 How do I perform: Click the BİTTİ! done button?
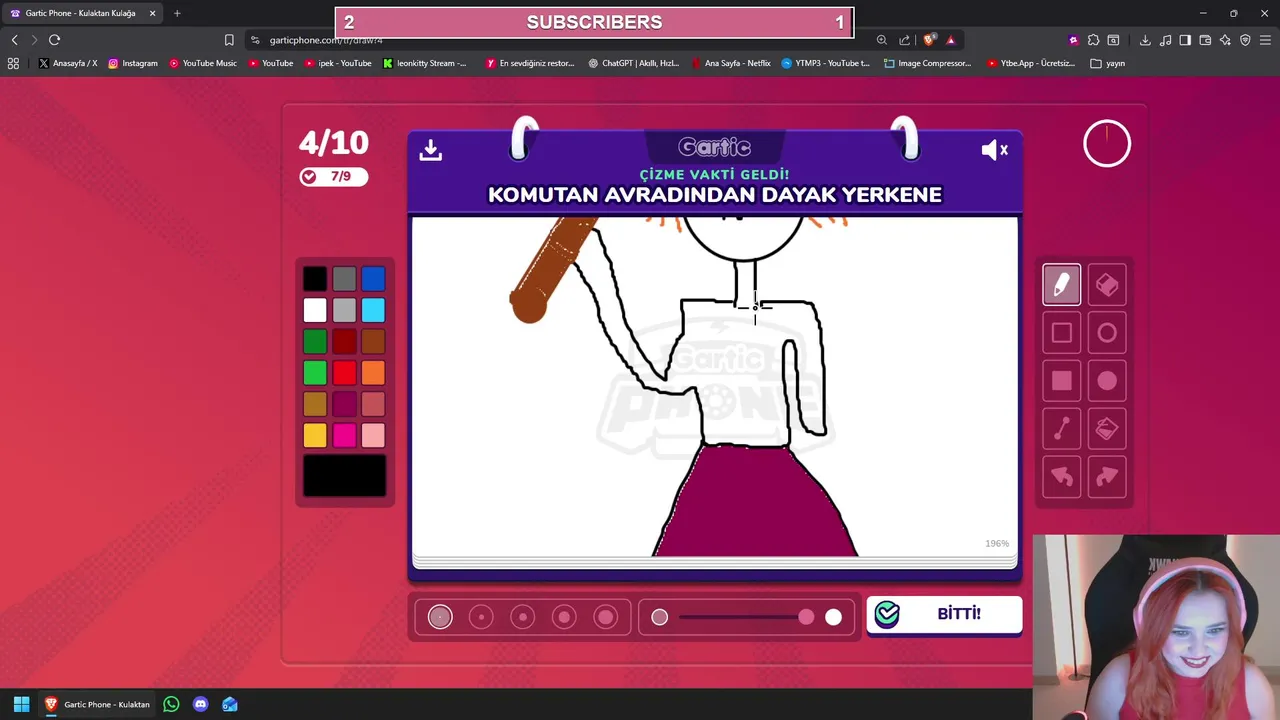tap(944, 614)
